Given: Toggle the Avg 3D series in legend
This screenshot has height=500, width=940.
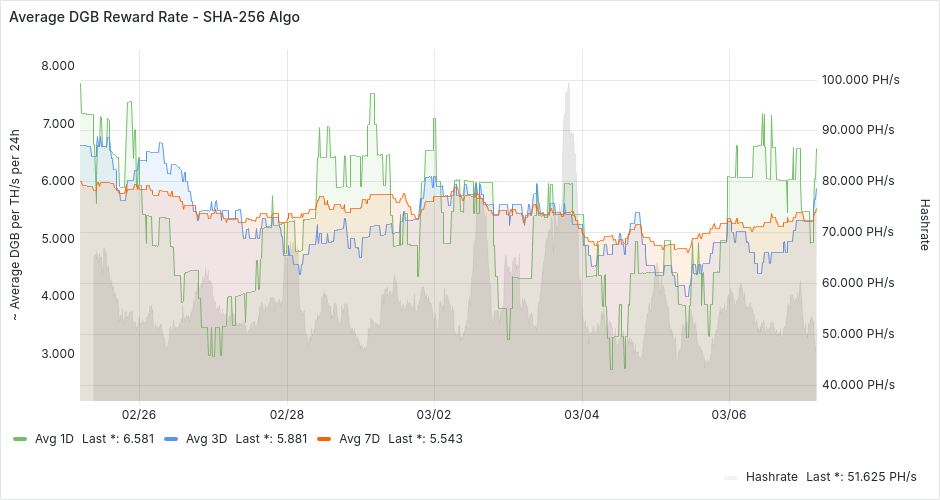Looking at the screenshot, I should click(206, 438).
